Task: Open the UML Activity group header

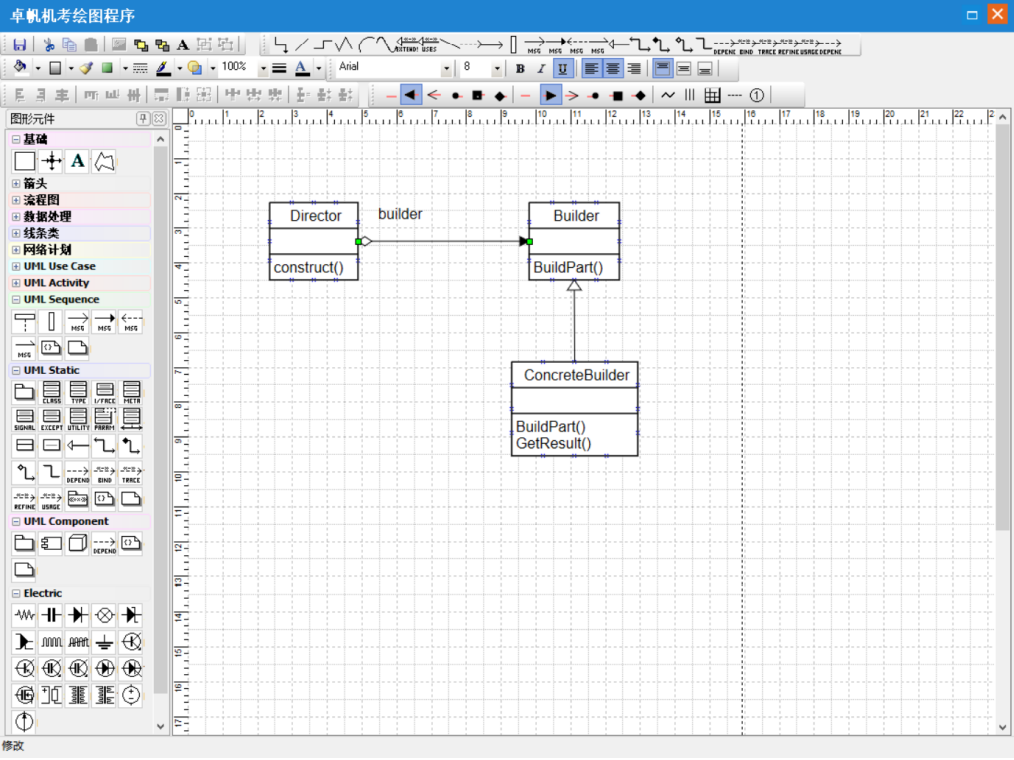Action: [81, 283]
